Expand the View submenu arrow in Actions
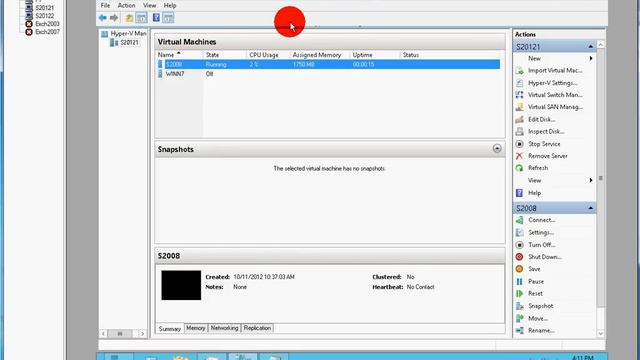This screenshot has height=360, width=640. (x=591, y=180)
